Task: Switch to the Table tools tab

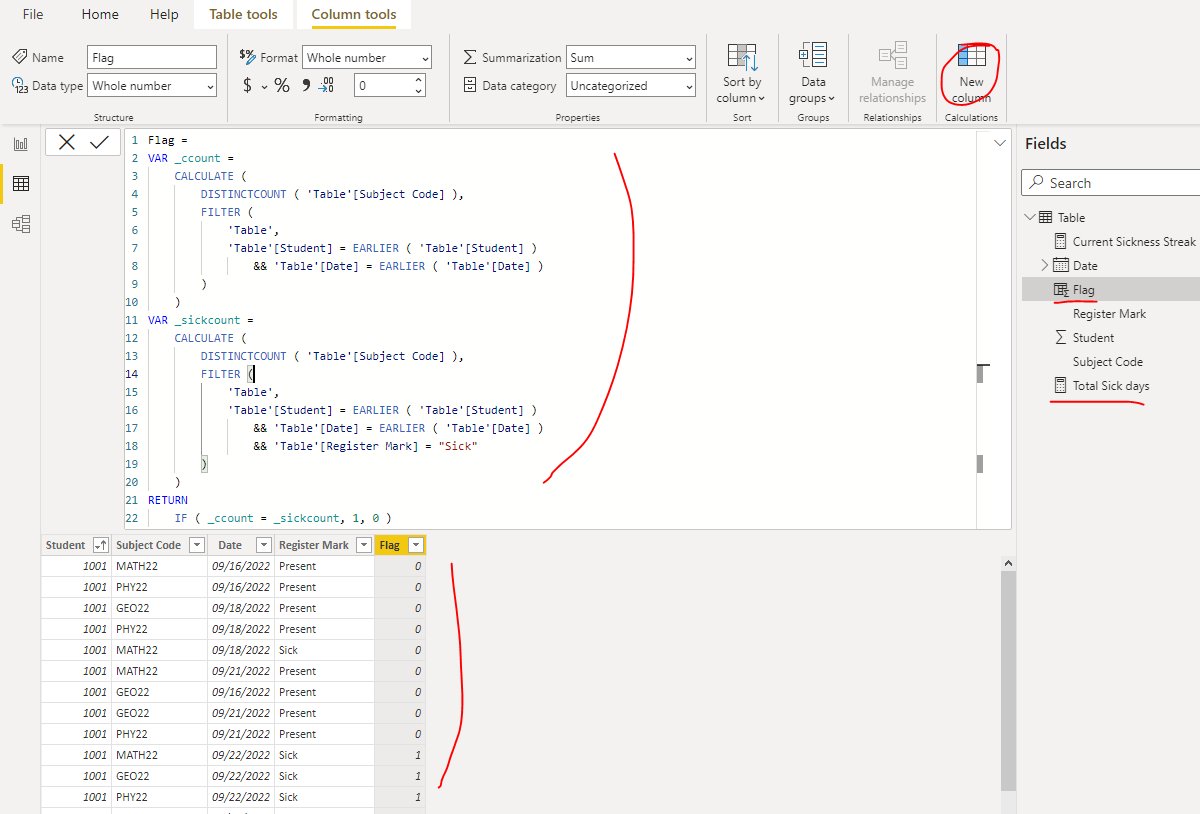Action: coord(243,14)
